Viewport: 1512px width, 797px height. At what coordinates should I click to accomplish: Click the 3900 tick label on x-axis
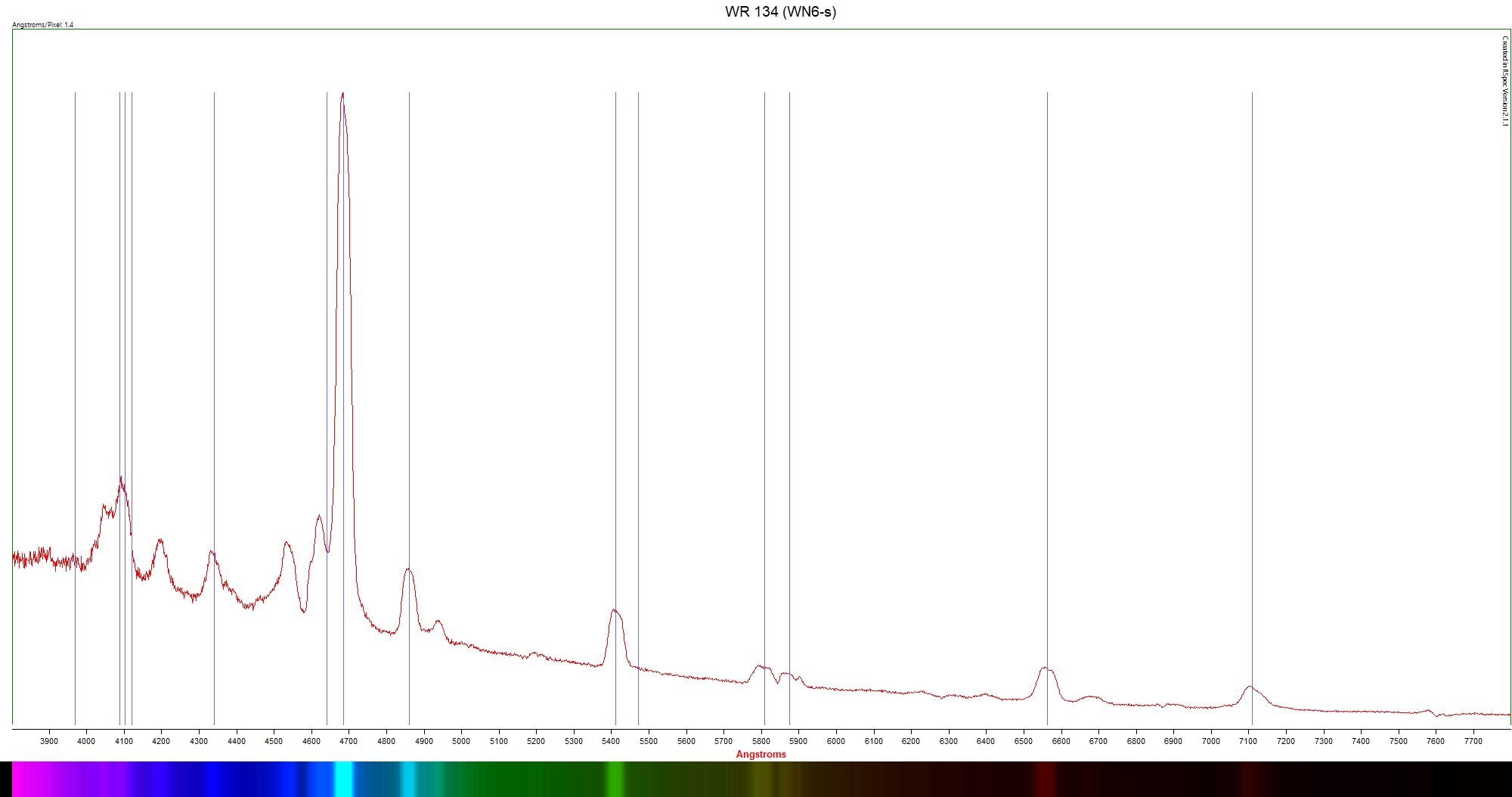click(x=49, y=741)
